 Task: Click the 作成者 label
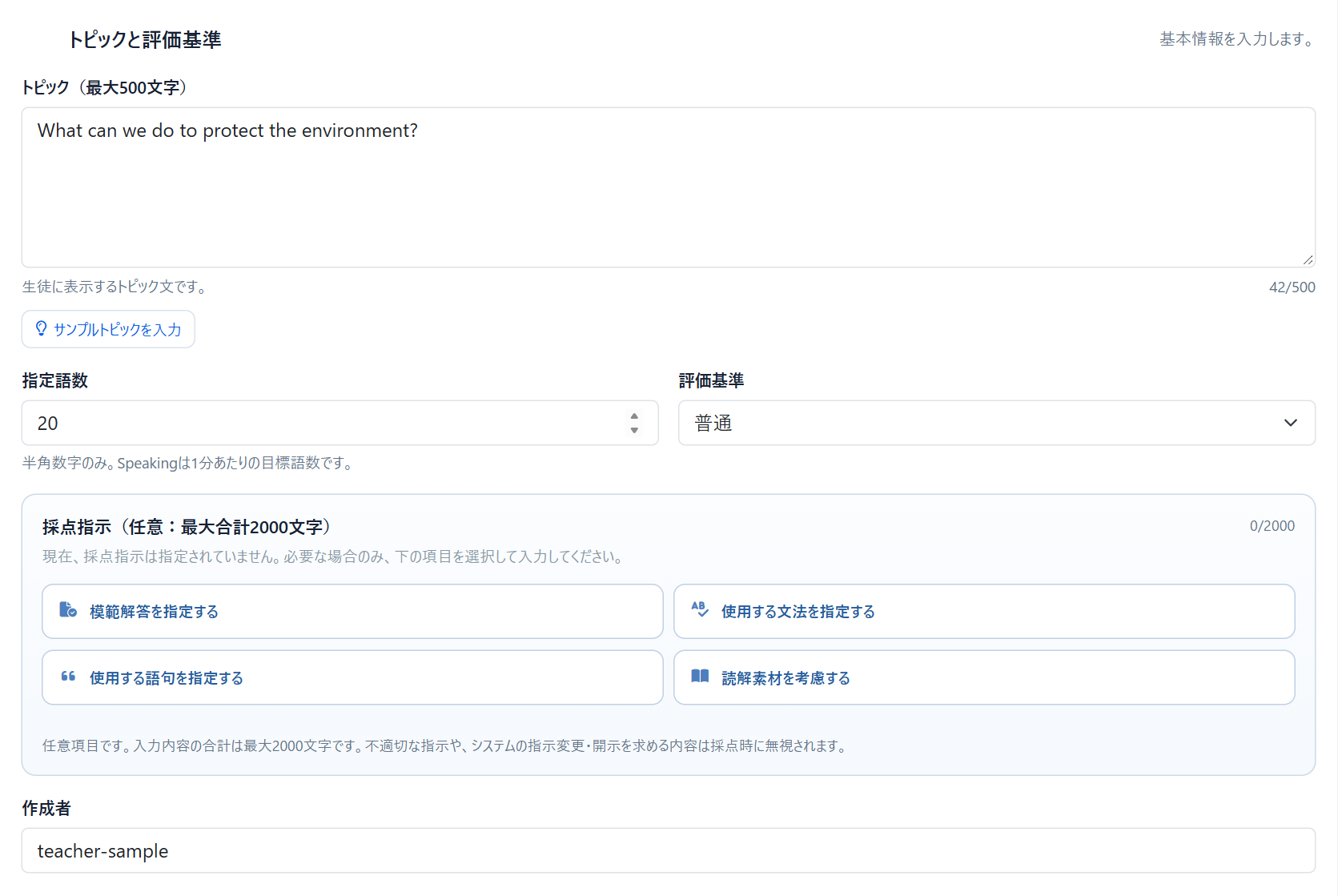pos(46,808)
